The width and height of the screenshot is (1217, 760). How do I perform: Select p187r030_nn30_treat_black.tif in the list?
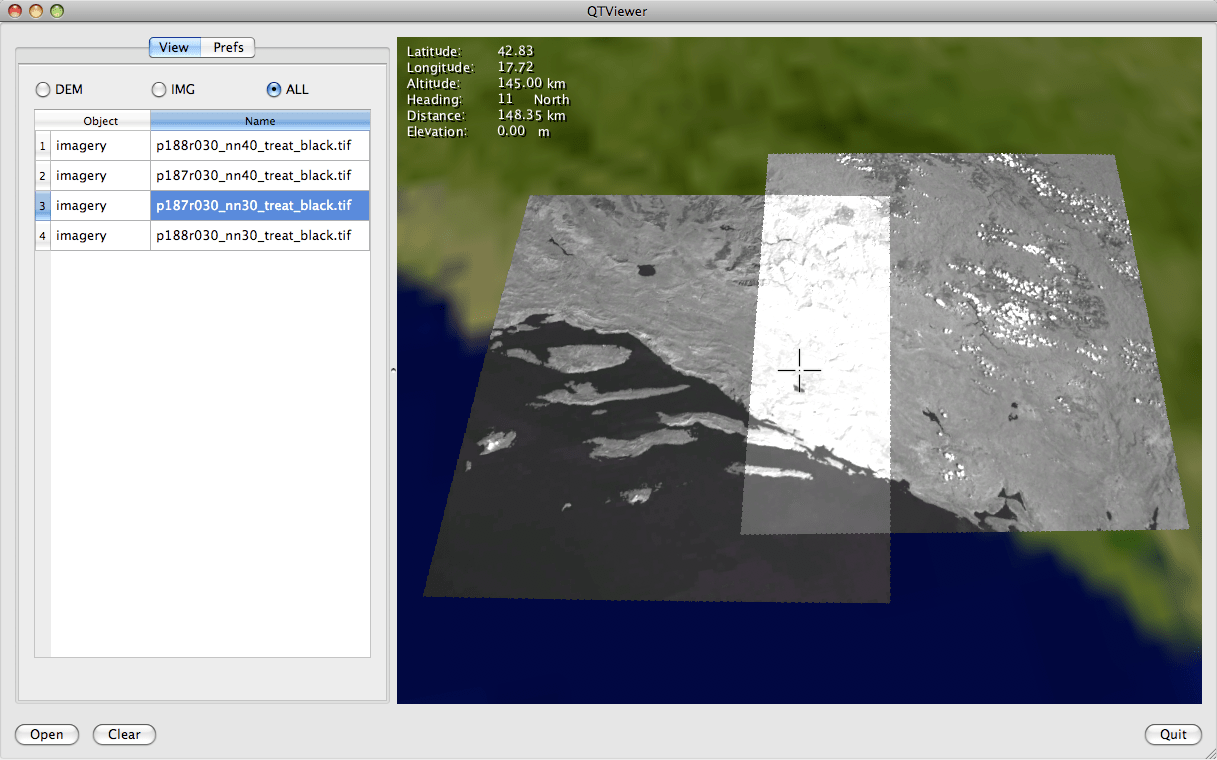click(x=260, y=205)
